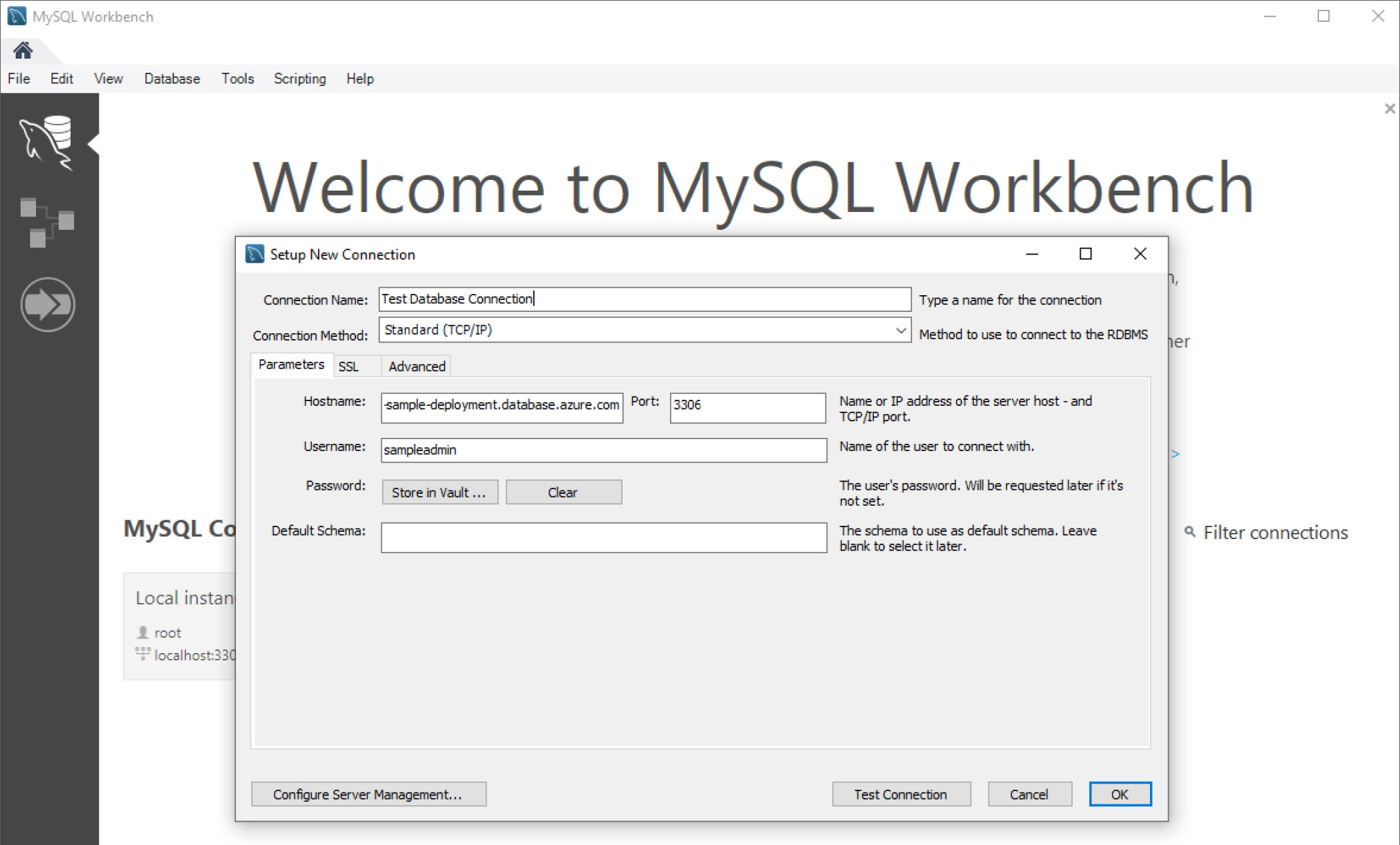Click the Default Schema input field
Screen dimensions: 1400x845
click(x=604, y=537)
